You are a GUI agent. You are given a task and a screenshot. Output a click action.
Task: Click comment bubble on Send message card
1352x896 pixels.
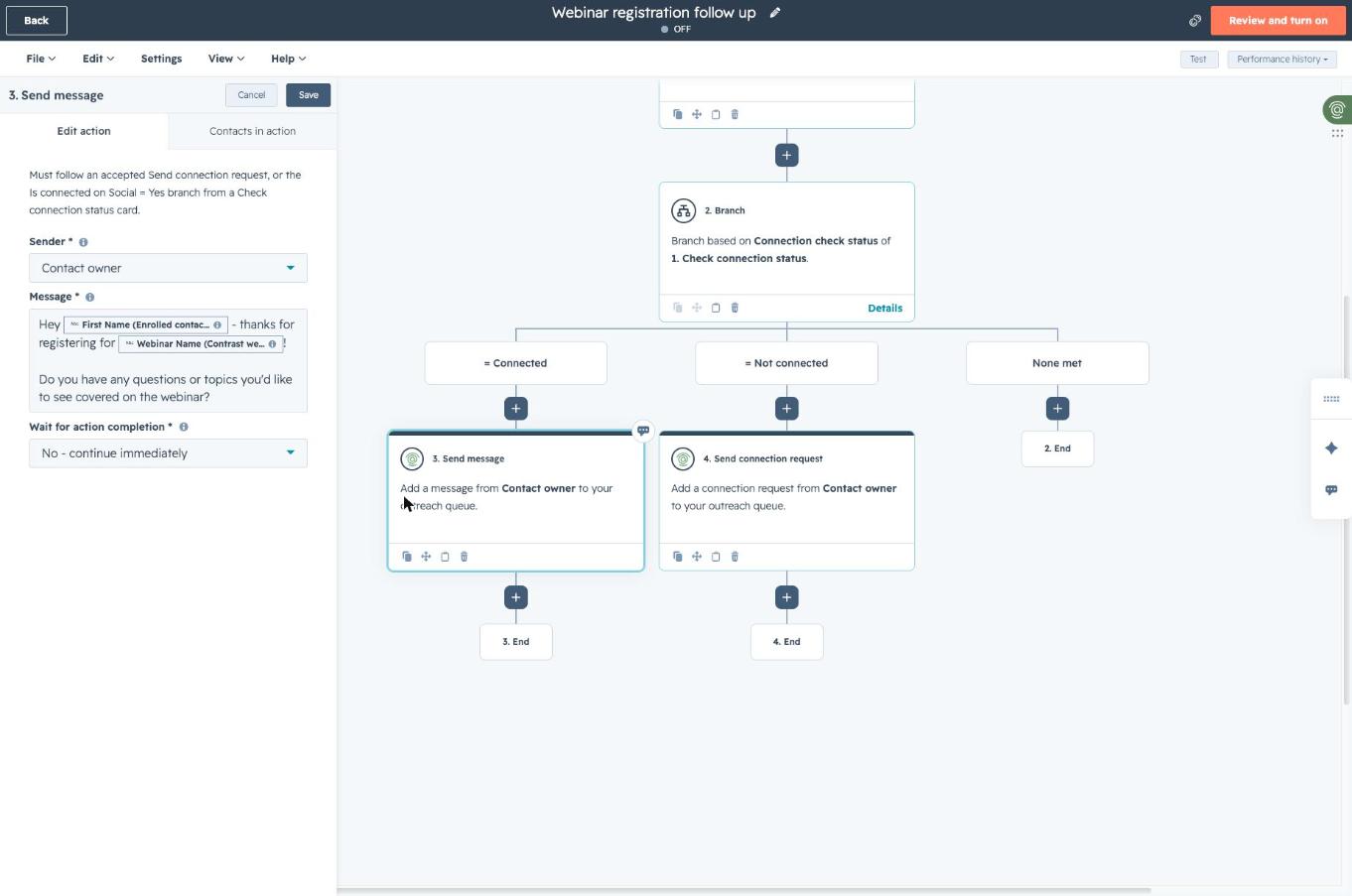[643, 431]
